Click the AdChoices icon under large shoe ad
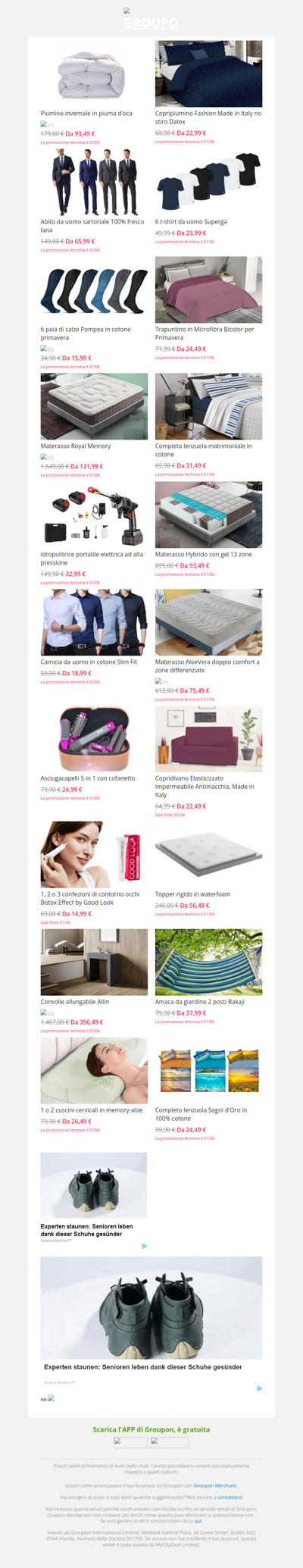Image resolution: width=303 pixels, height=1568 pixels. coord(259,1388)
